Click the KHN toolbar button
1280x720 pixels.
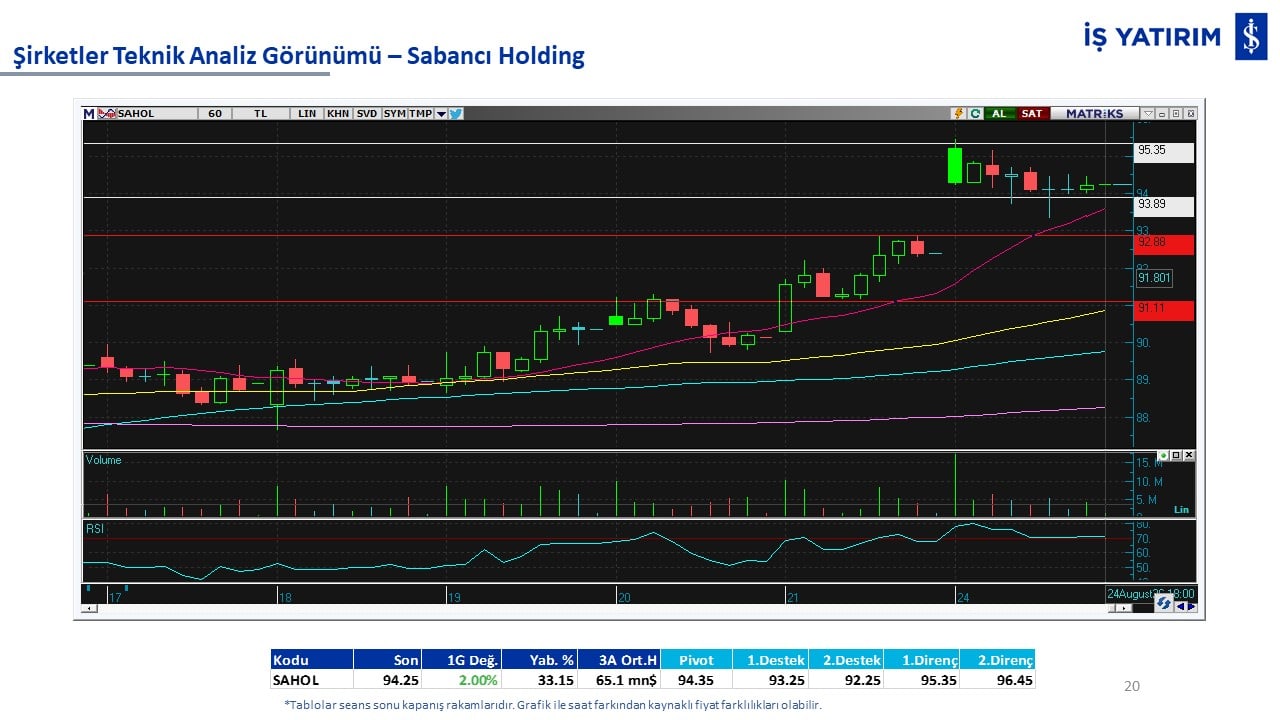(x=338, y=114)
